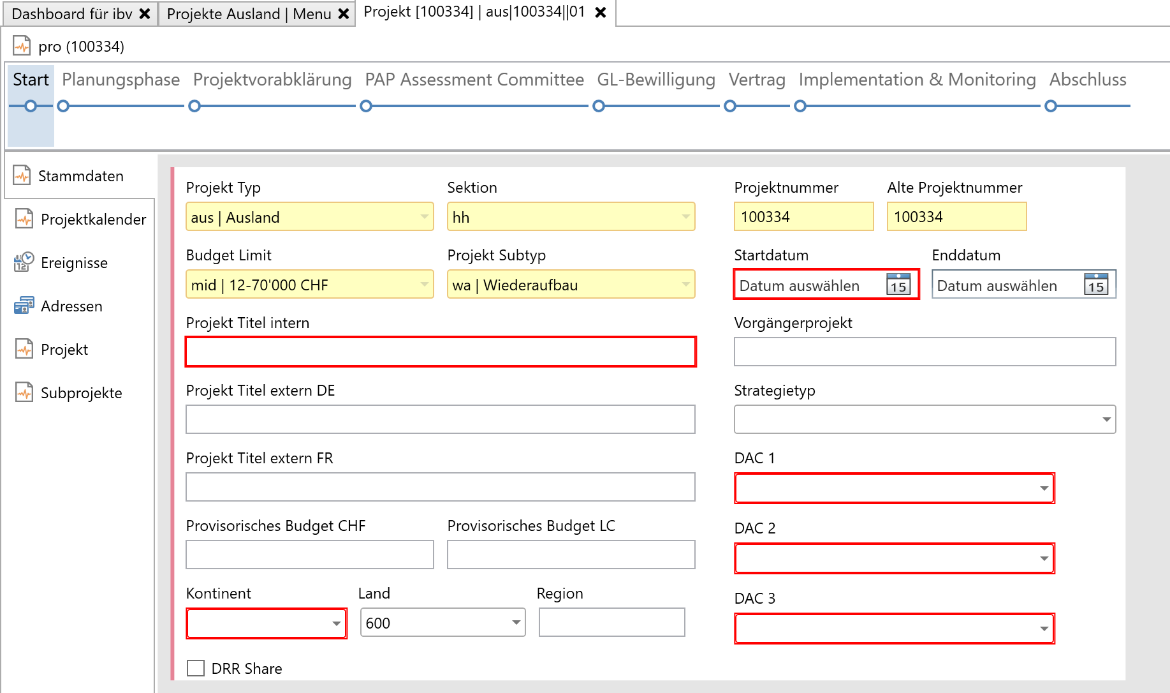Switch to the Stammdaten tab
1170x693 pixels.
coord(80,176)
